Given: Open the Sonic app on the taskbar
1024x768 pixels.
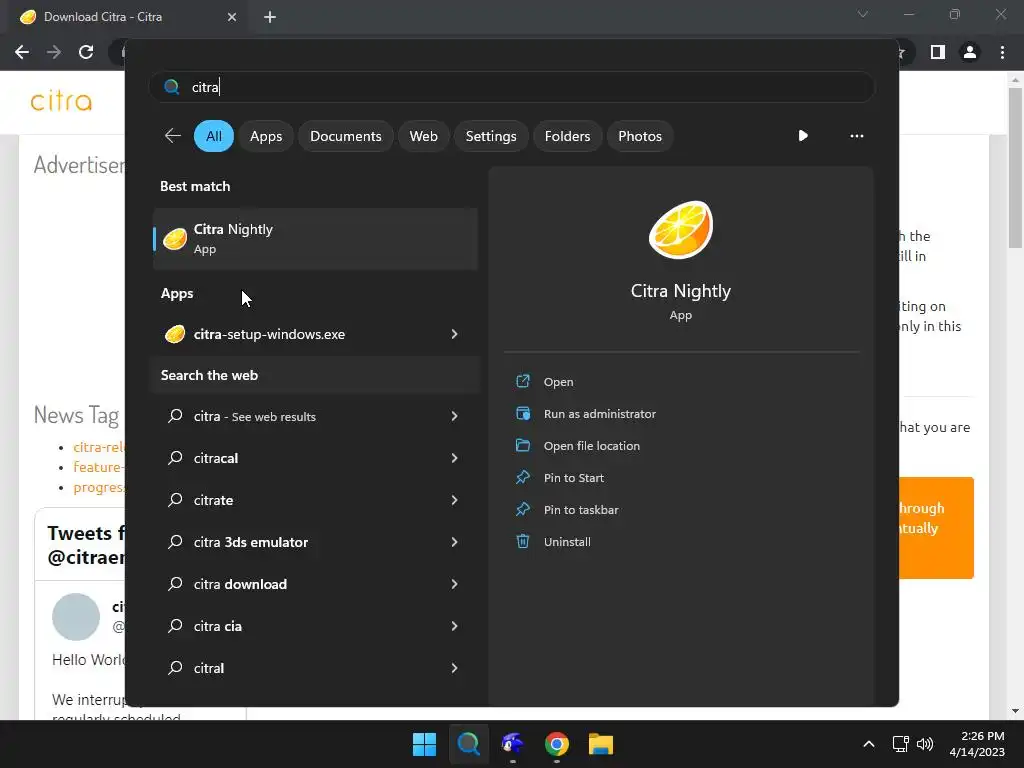Looking at the screenshot, I should [x=513, y=744].
